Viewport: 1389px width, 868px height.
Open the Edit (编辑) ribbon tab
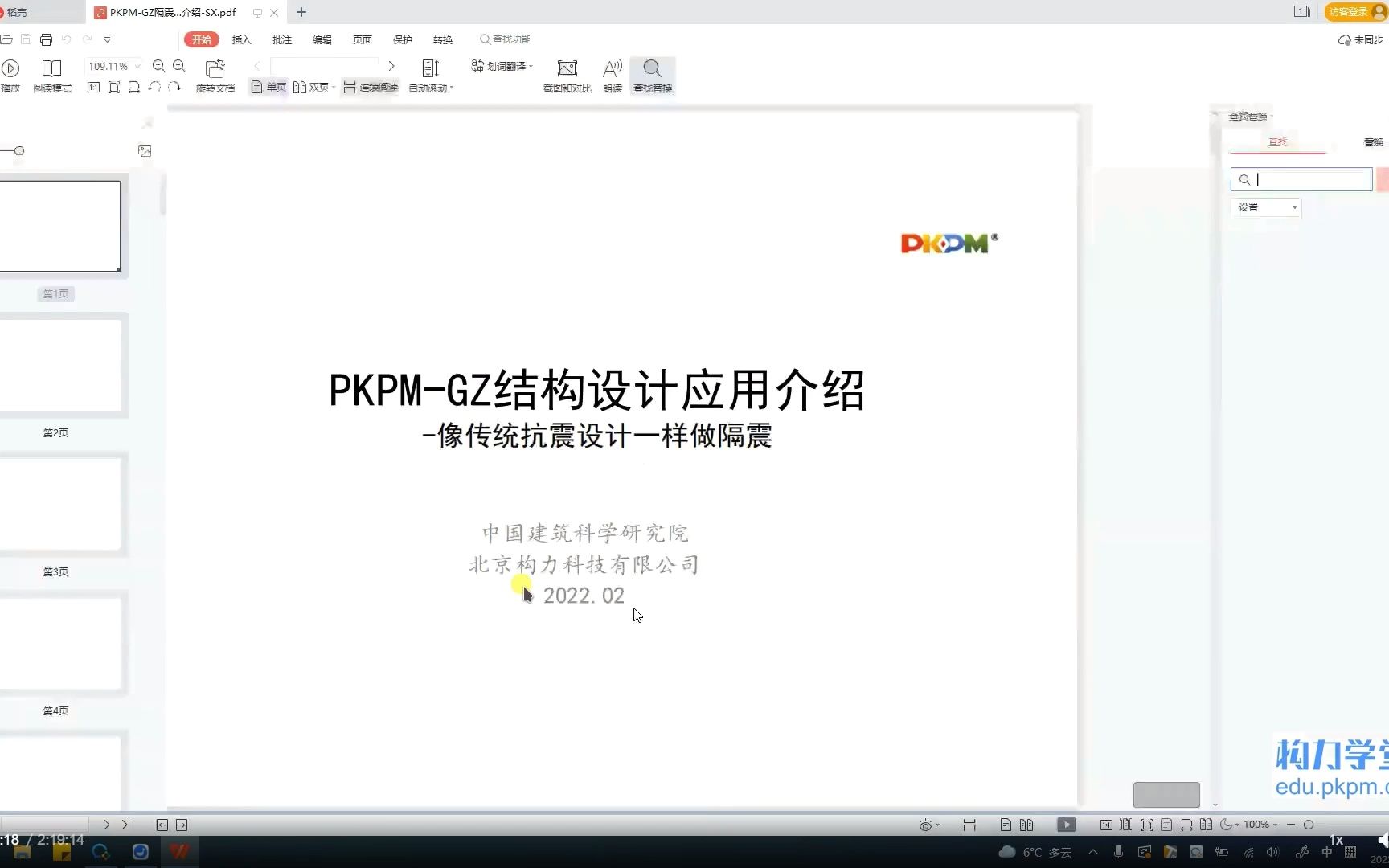pos(322,39)
